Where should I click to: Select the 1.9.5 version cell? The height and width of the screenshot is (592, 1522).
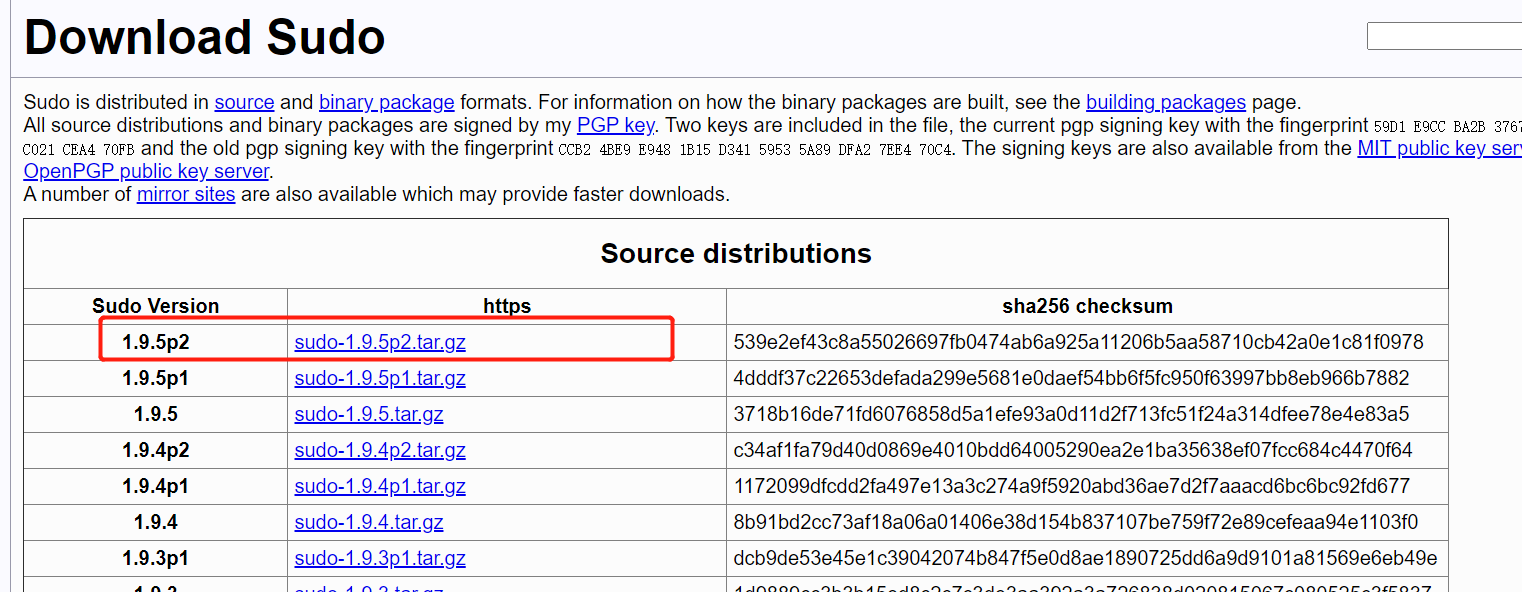156,415
